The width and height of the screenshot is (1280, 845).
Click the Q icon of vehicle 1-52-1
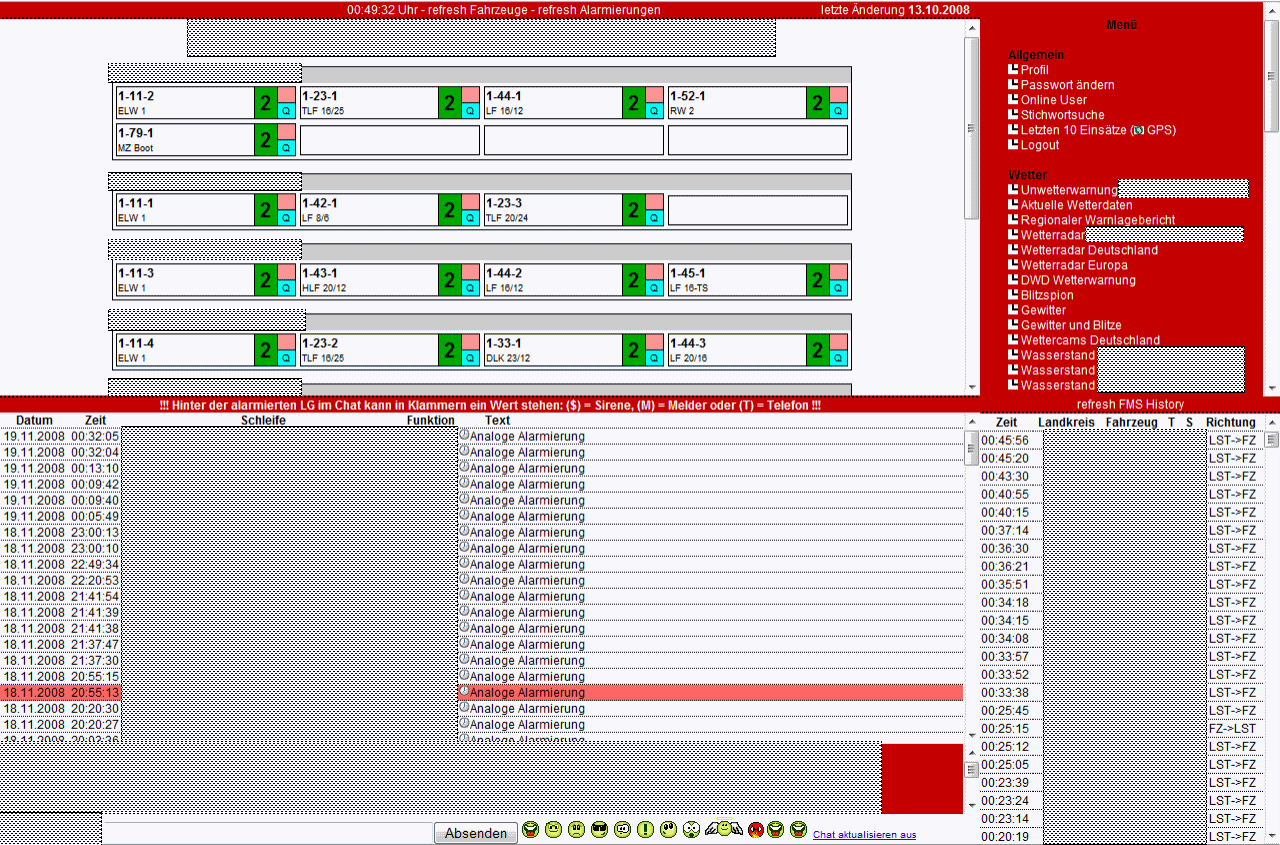click(x=839, y=111)
